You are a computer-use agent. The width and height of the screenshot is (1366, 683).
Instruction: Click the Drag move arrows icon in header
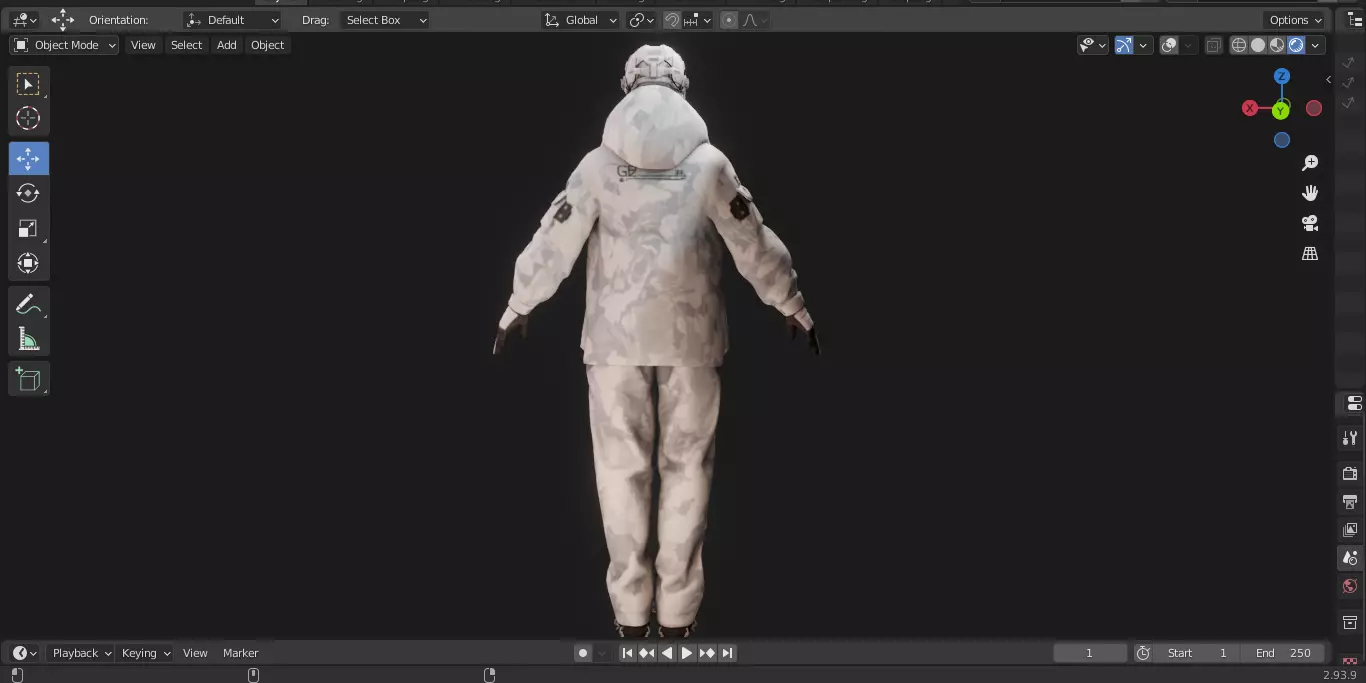pos(63,20)
